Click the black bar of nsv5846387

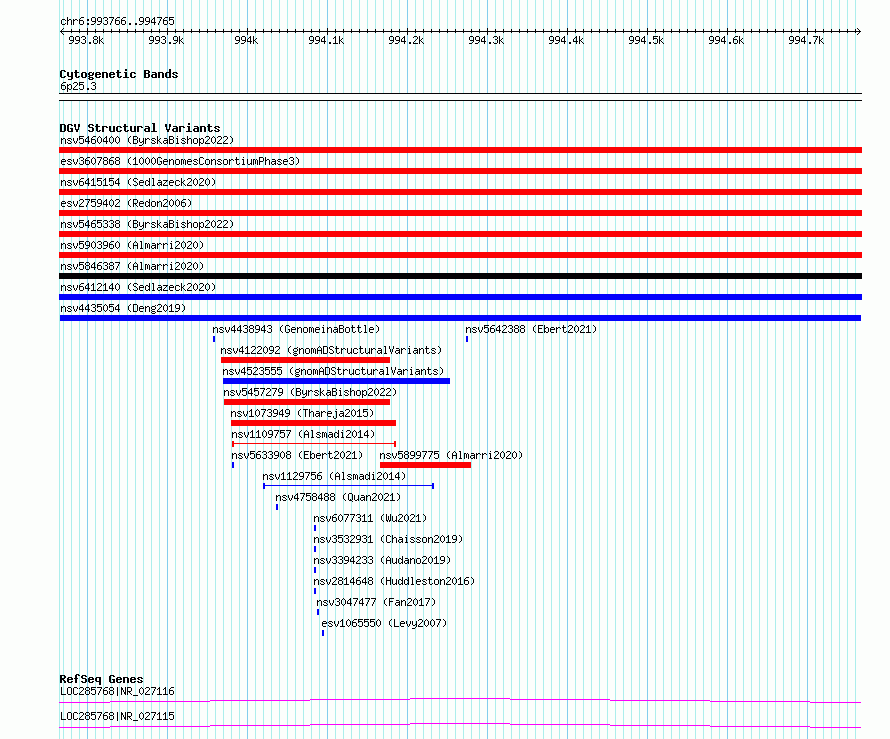click(x=460, y=276)
